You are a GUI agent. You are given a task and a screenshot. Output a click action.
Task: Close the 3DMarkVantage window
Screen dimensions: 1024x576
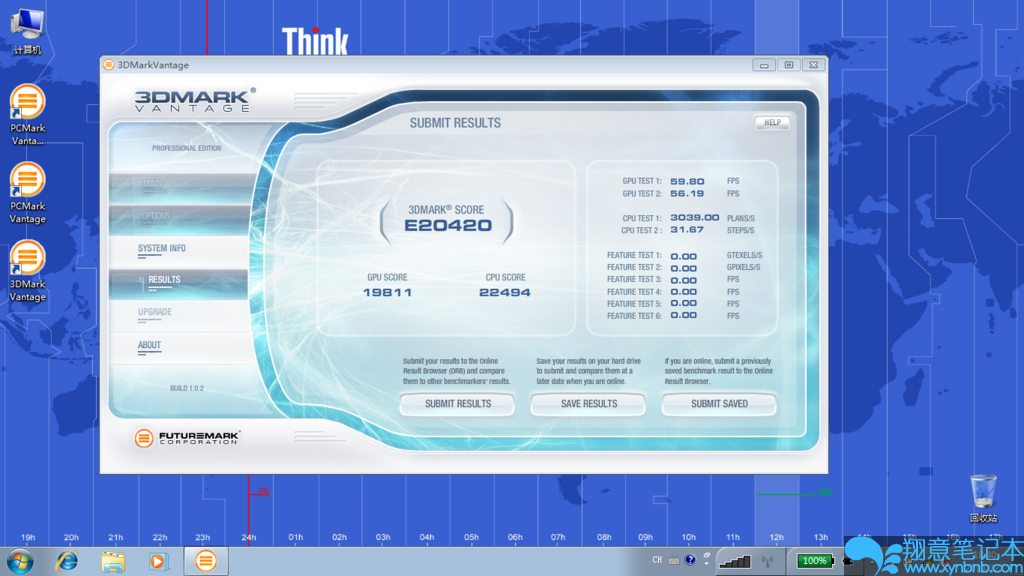[814, 65]
